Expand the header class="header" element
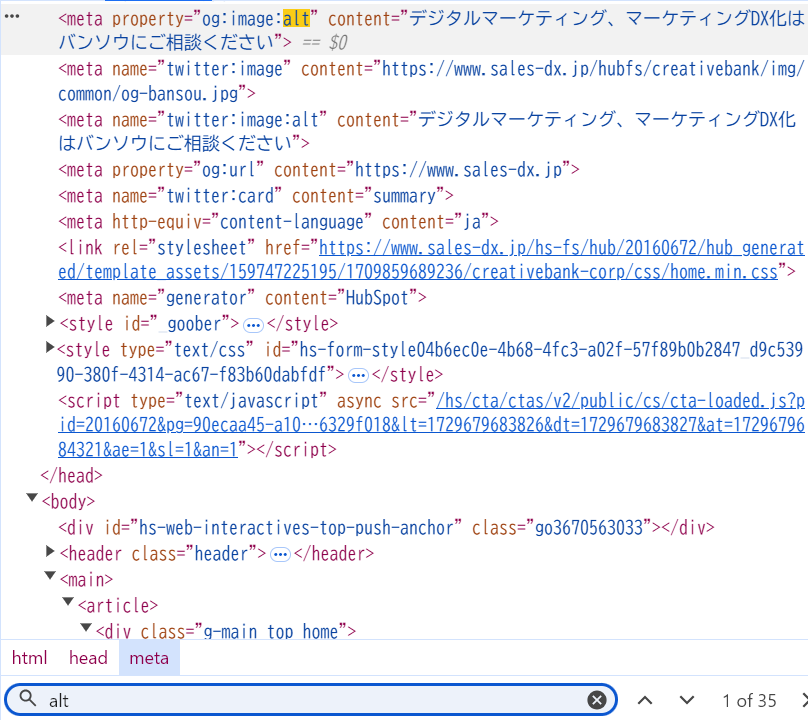 [x=50, y=552]
